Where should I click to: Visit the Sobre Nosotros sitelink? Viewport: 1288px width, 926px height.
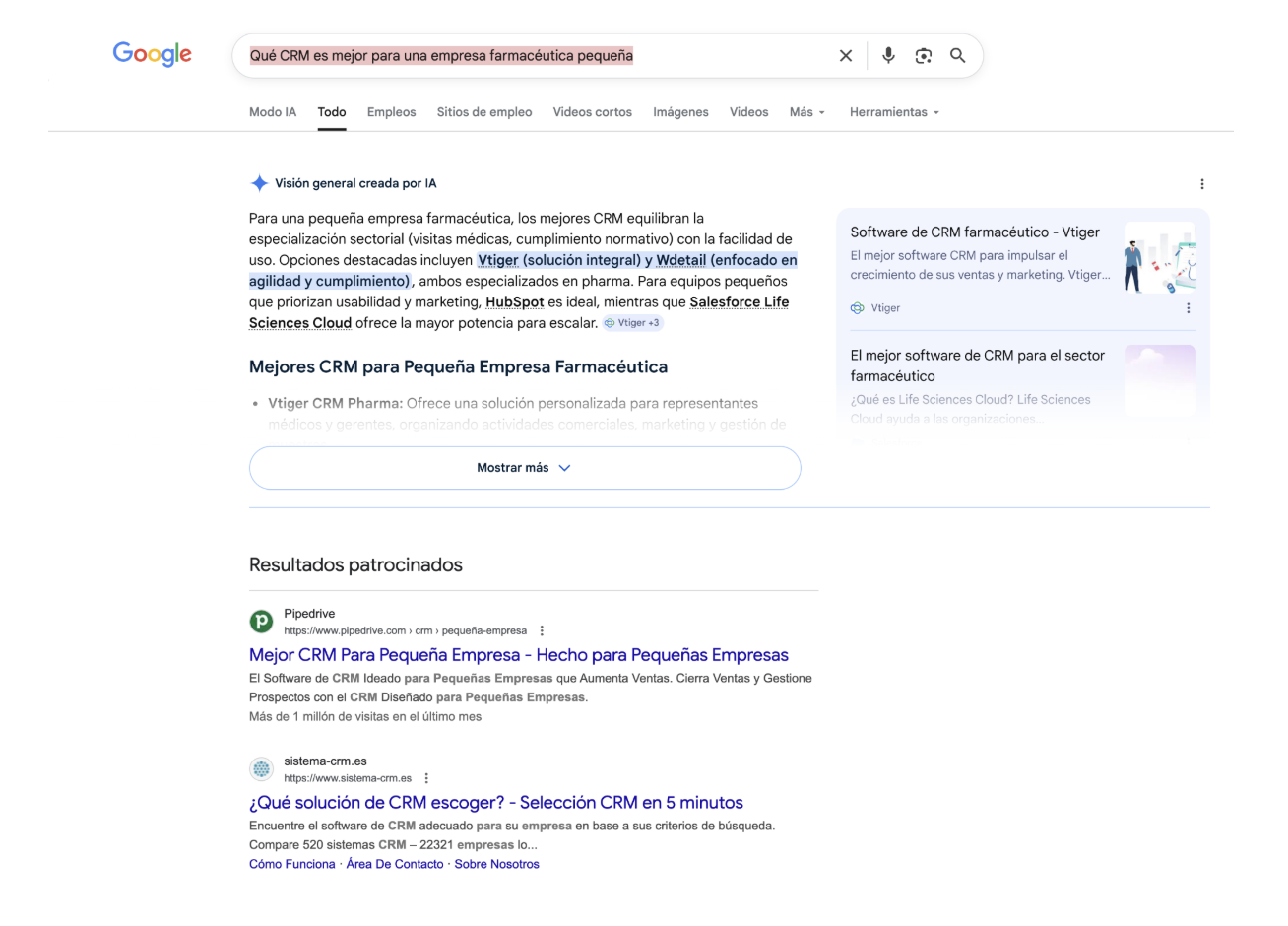pyautogui.click(x=497, y=865)
